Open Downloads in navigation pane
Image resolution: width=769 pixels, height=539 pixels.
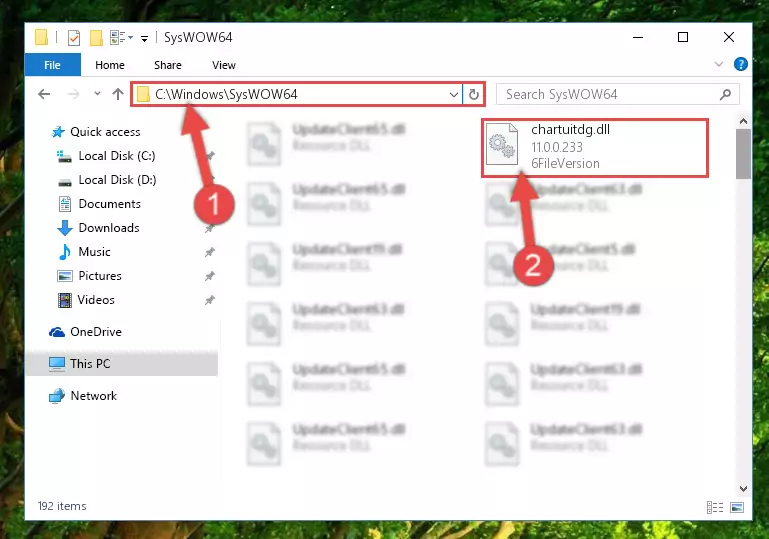[x=109, y=228]
